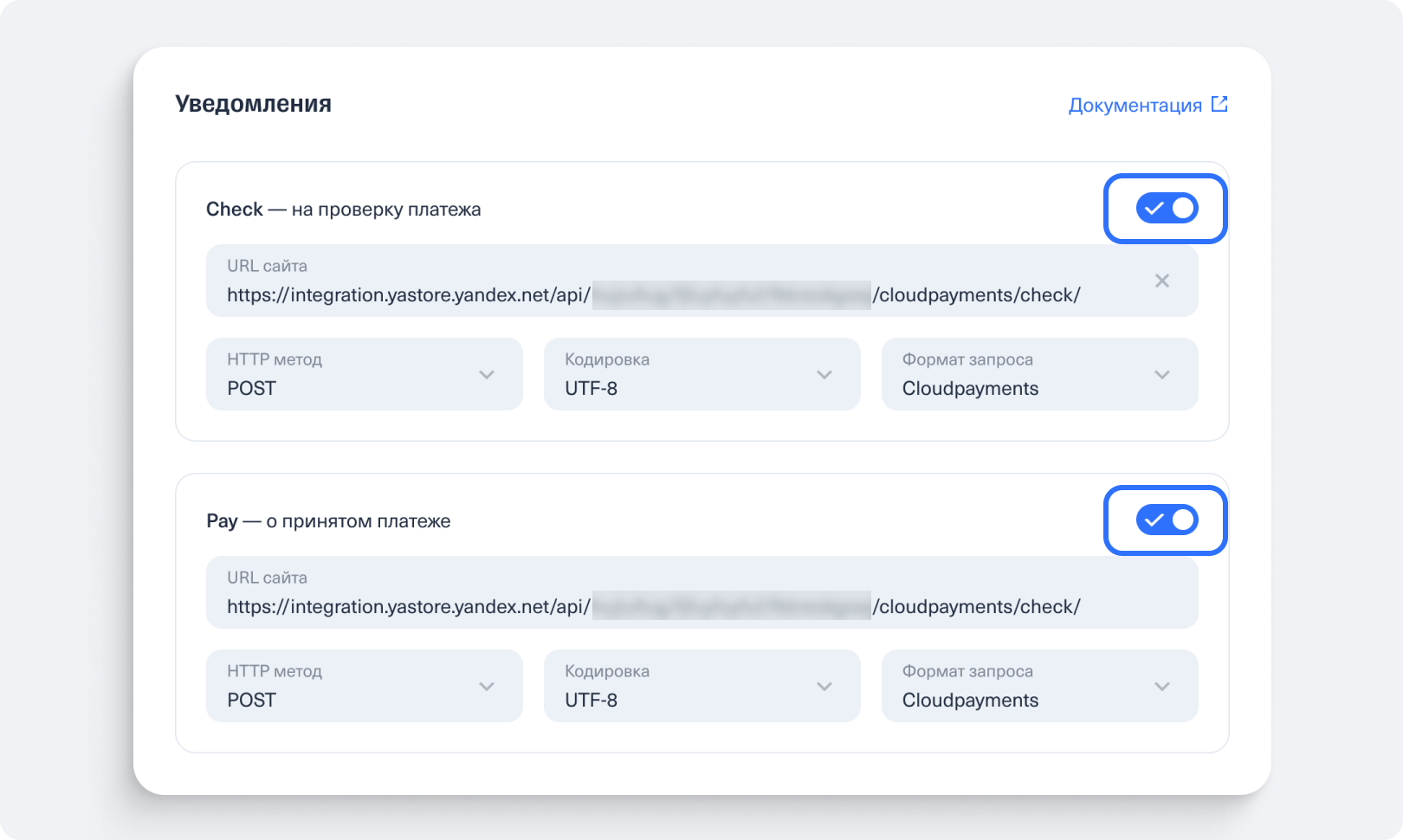
Task: Open Кодировка dropdown in Check section
Action: [x=701, y=375]
